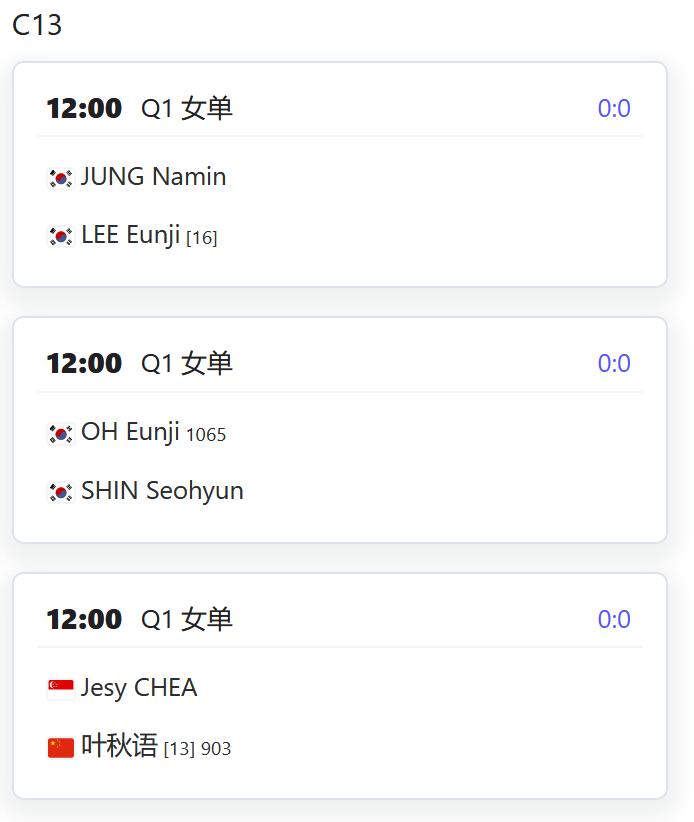Click seed [16] next to LEE Eunji
The height and width of the screenshot is (822, 694).
pos(202,238)
